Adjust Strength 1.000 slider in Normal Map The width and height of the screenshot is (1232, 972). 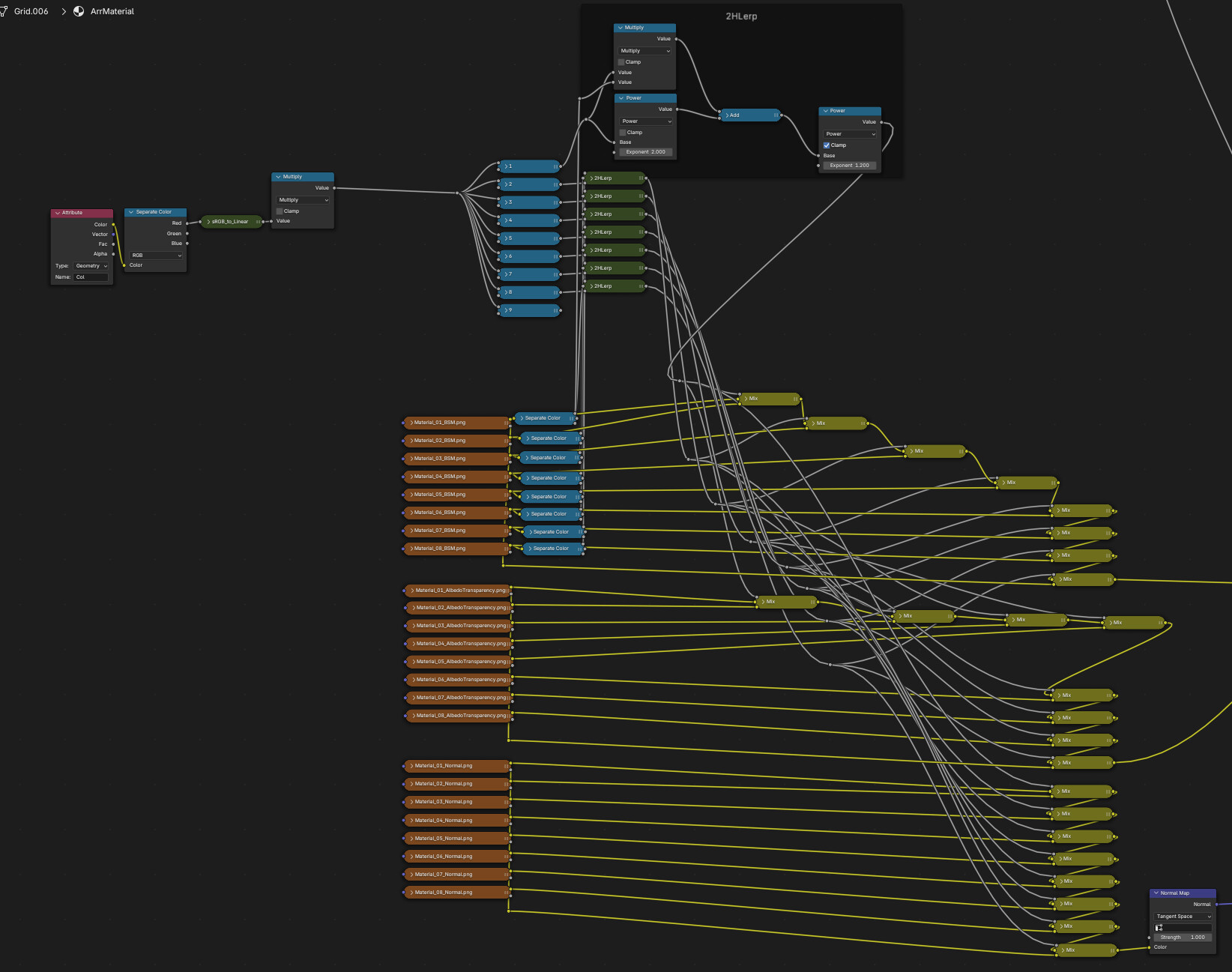pyautogui.click(x=1183, y=938)
